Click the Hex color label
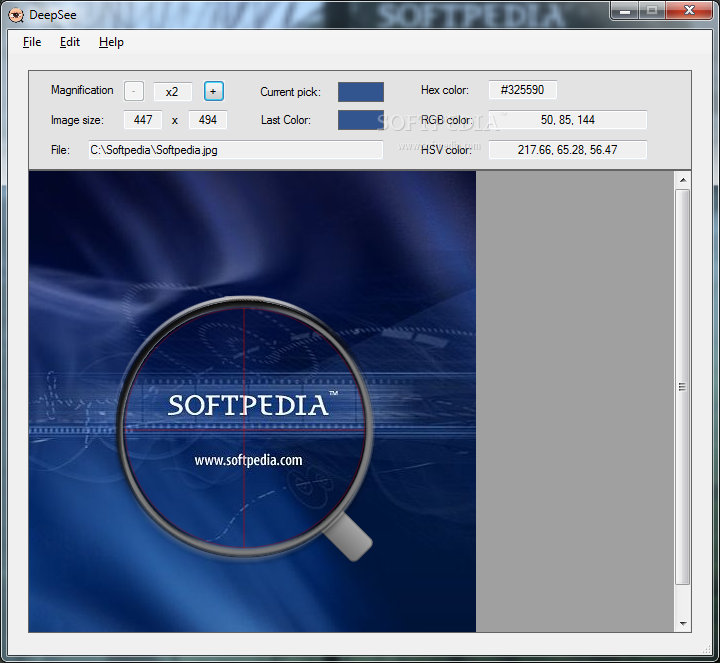 [445, 90]
